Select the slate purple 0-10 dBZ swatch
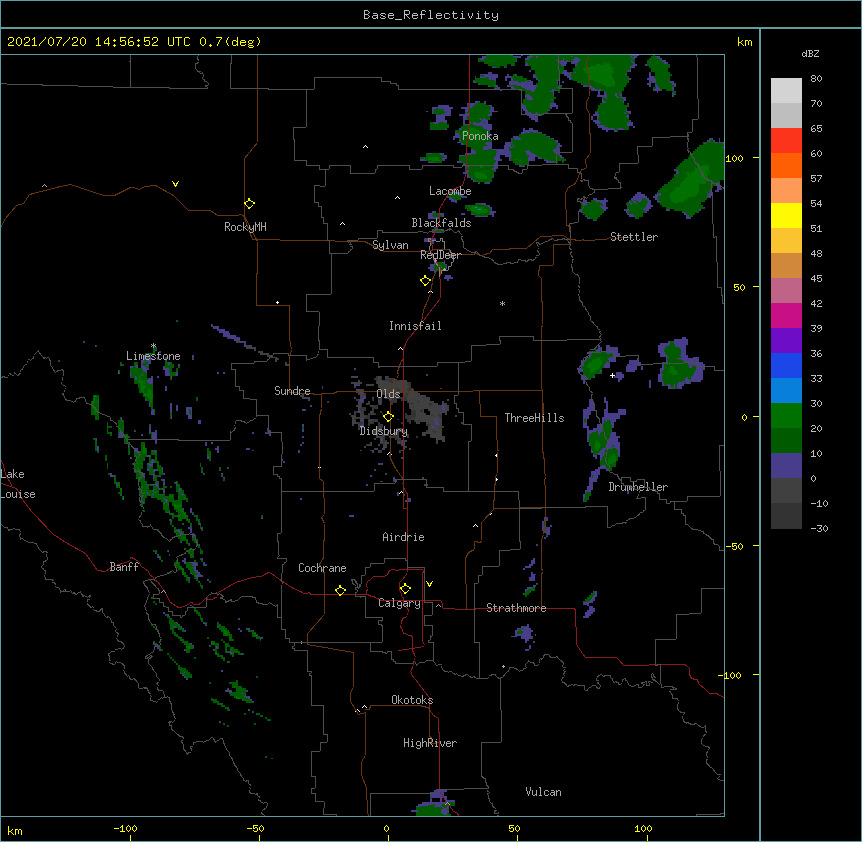Image resolution: width=862 pixels, height=842 pixels. click(x=786, y=466)
